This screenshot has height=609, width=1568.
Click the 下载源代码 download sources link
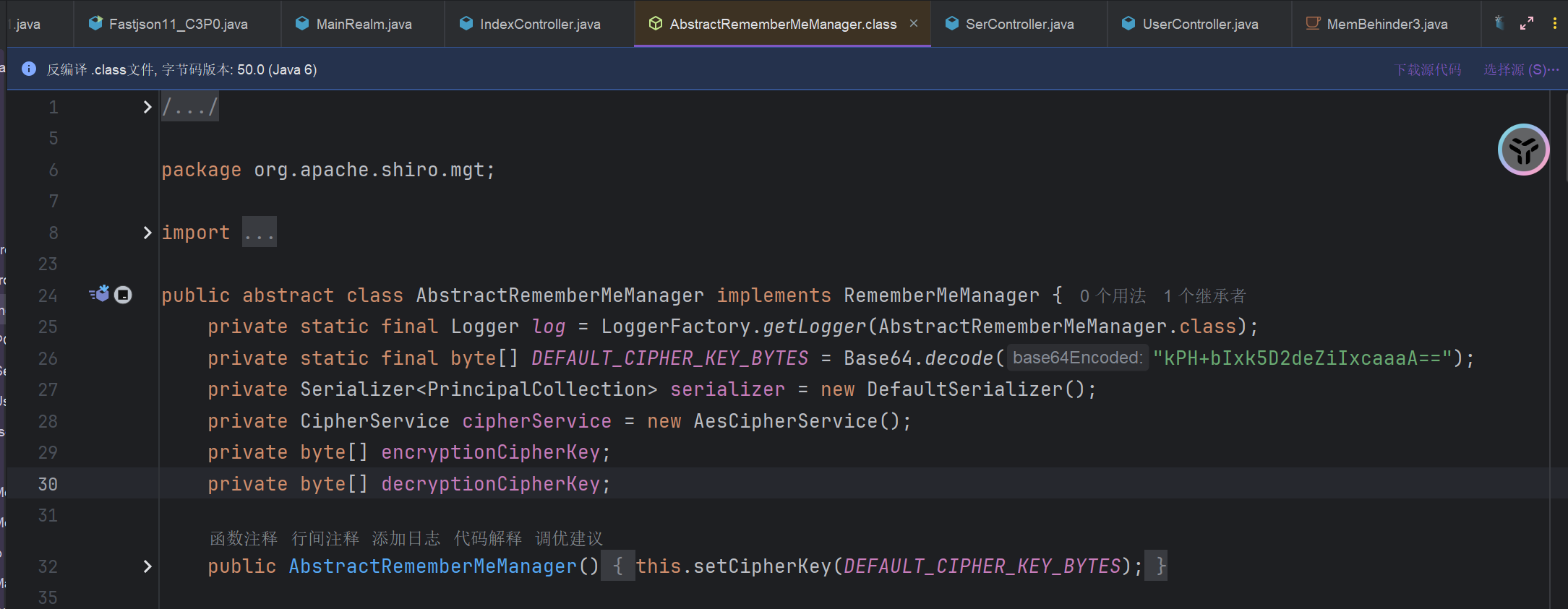[x=1428, y=69]
